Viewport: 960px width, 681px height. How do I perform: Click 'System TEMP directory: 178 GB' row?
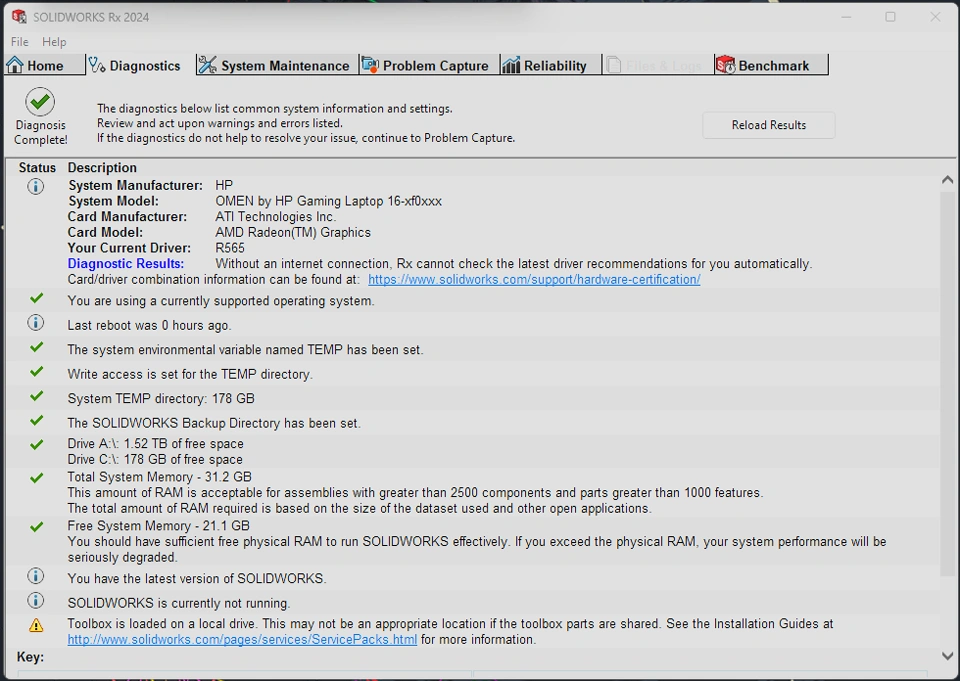[161, 399]
